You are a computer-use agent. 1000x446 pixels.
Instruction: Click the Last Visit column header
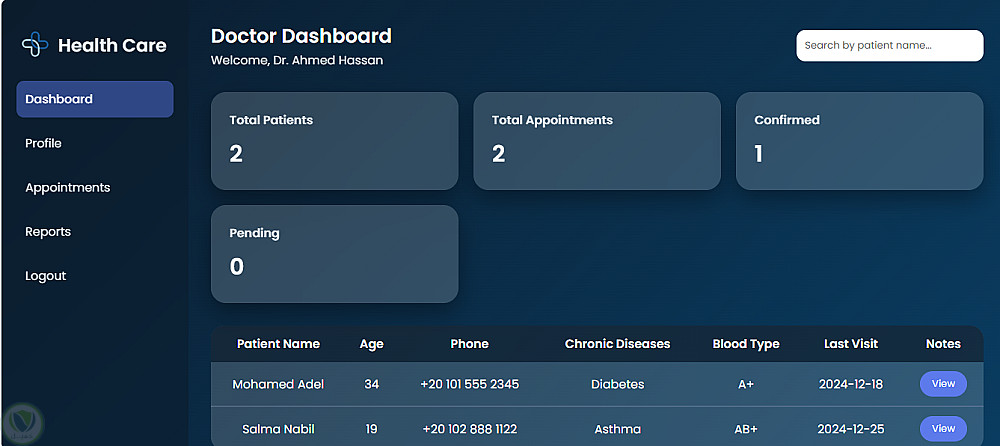coord(851,344)
